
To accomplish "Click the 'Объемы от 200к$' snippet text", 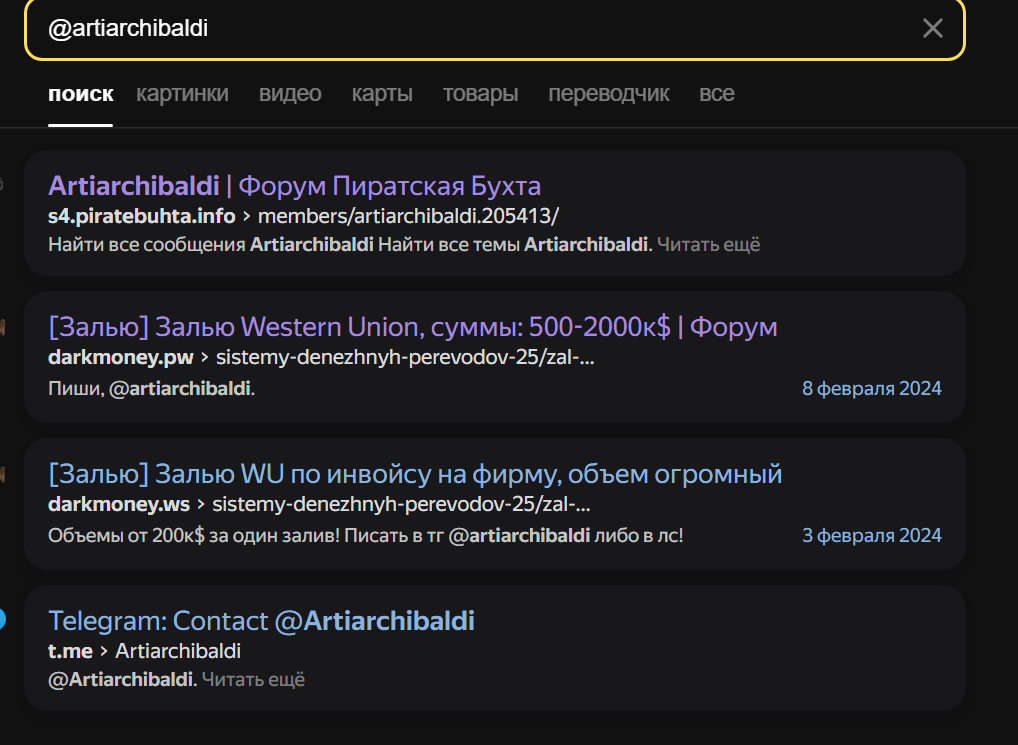I will (x=366, y=536).
